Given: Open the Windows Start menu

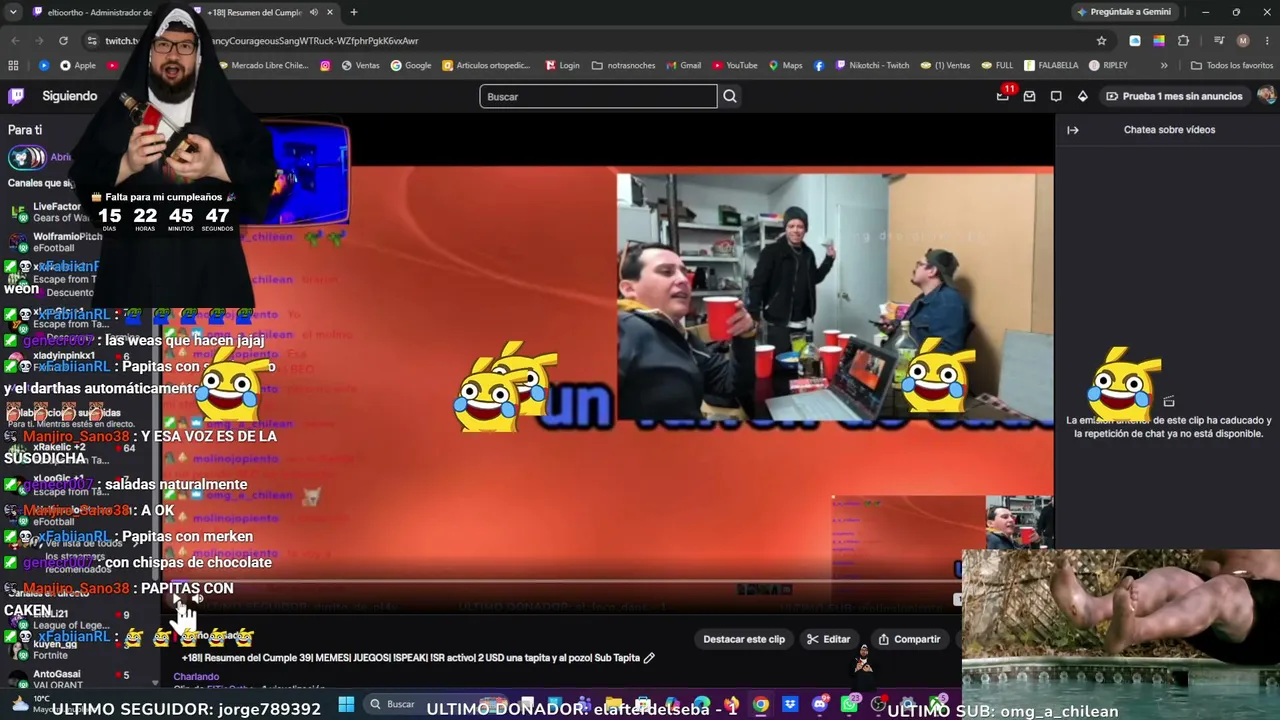Looking at the screenshot, I should 346,705.
